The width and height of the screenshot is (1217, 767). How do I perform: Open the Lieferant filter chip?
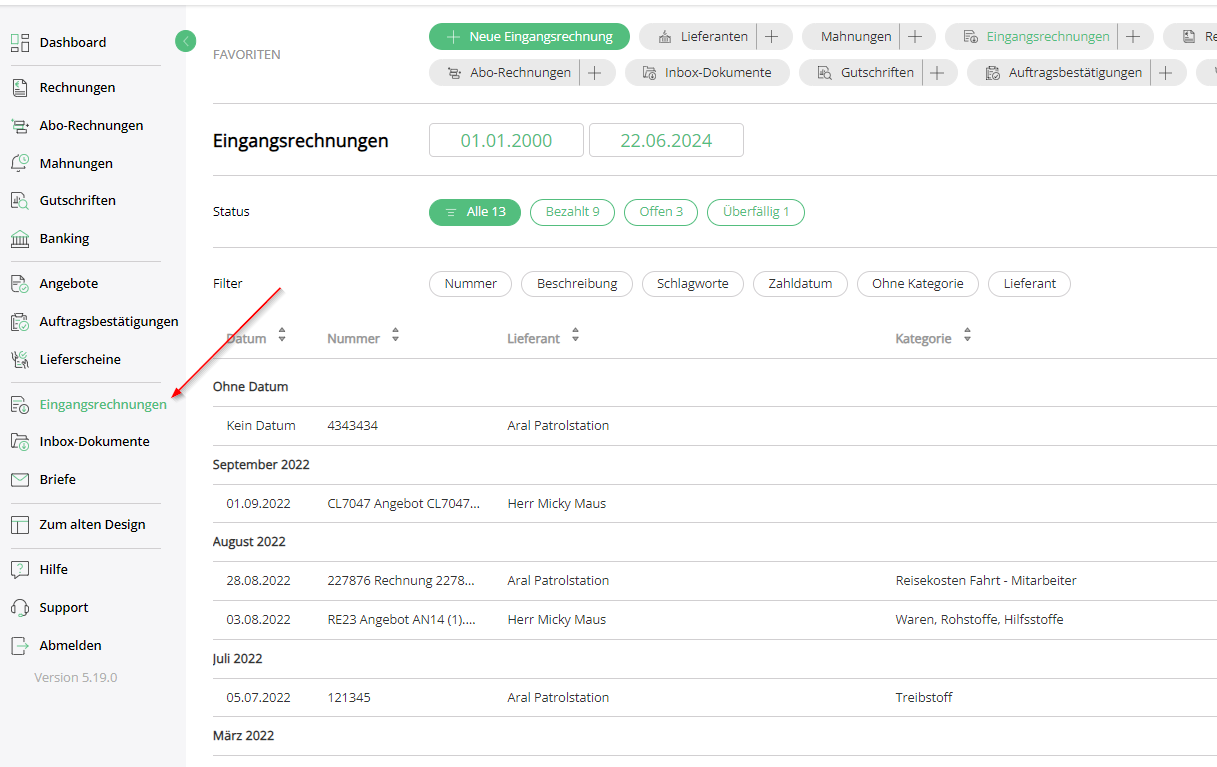click(x=1030, y=284)
